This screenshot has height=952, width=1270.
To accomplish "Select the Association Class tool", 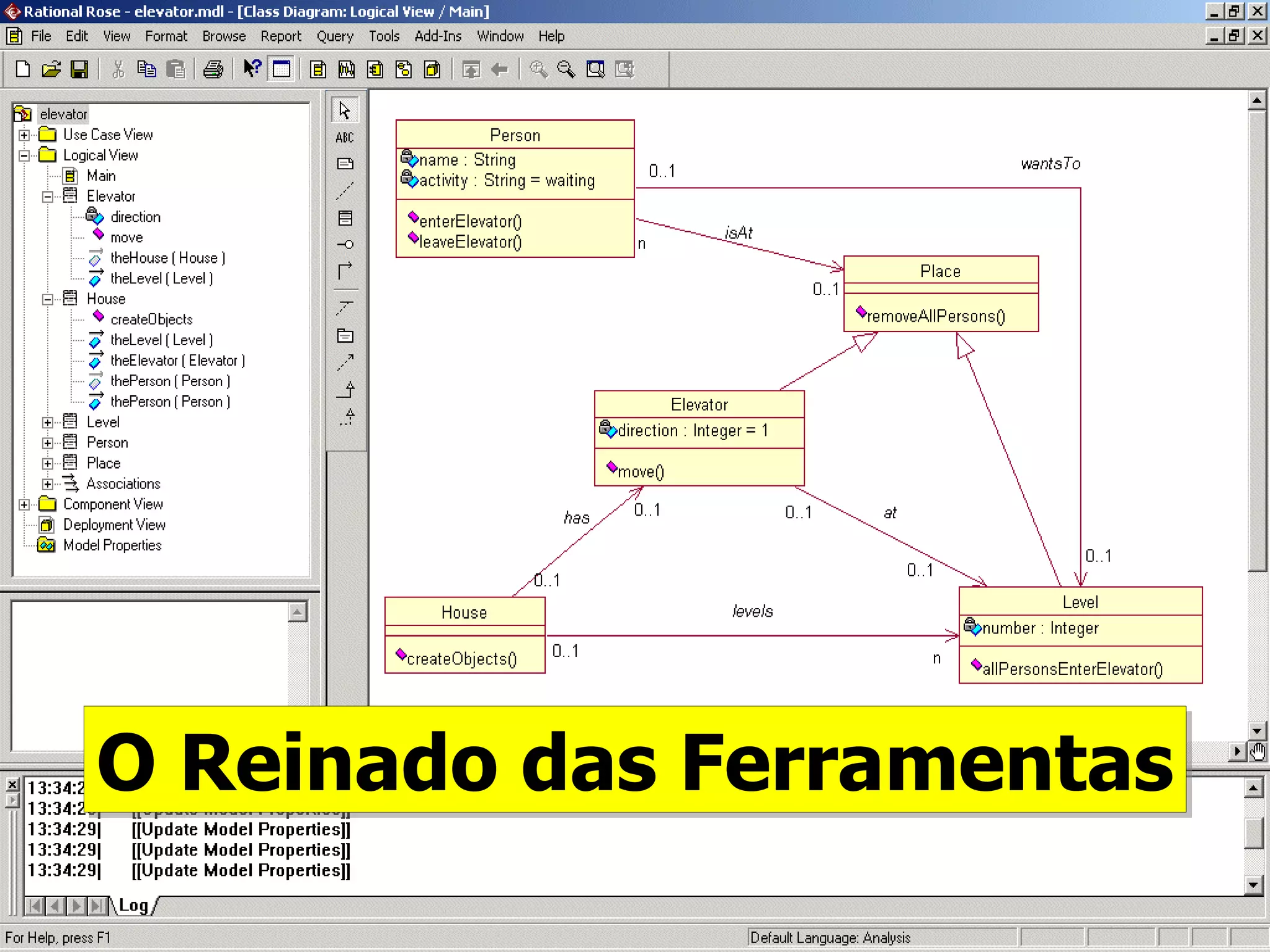I will coord(345,308).
